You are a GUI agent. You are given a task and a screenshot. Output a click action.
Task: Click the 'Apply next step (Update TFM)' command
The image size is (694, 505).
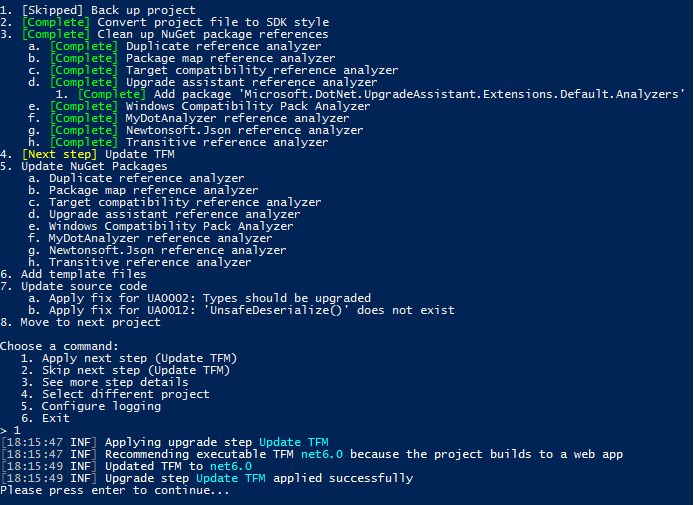click(139, 358)
